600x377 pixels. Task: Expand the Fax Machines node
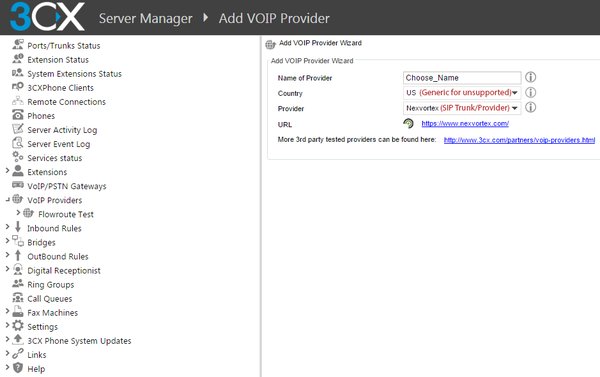coord(7,311)
